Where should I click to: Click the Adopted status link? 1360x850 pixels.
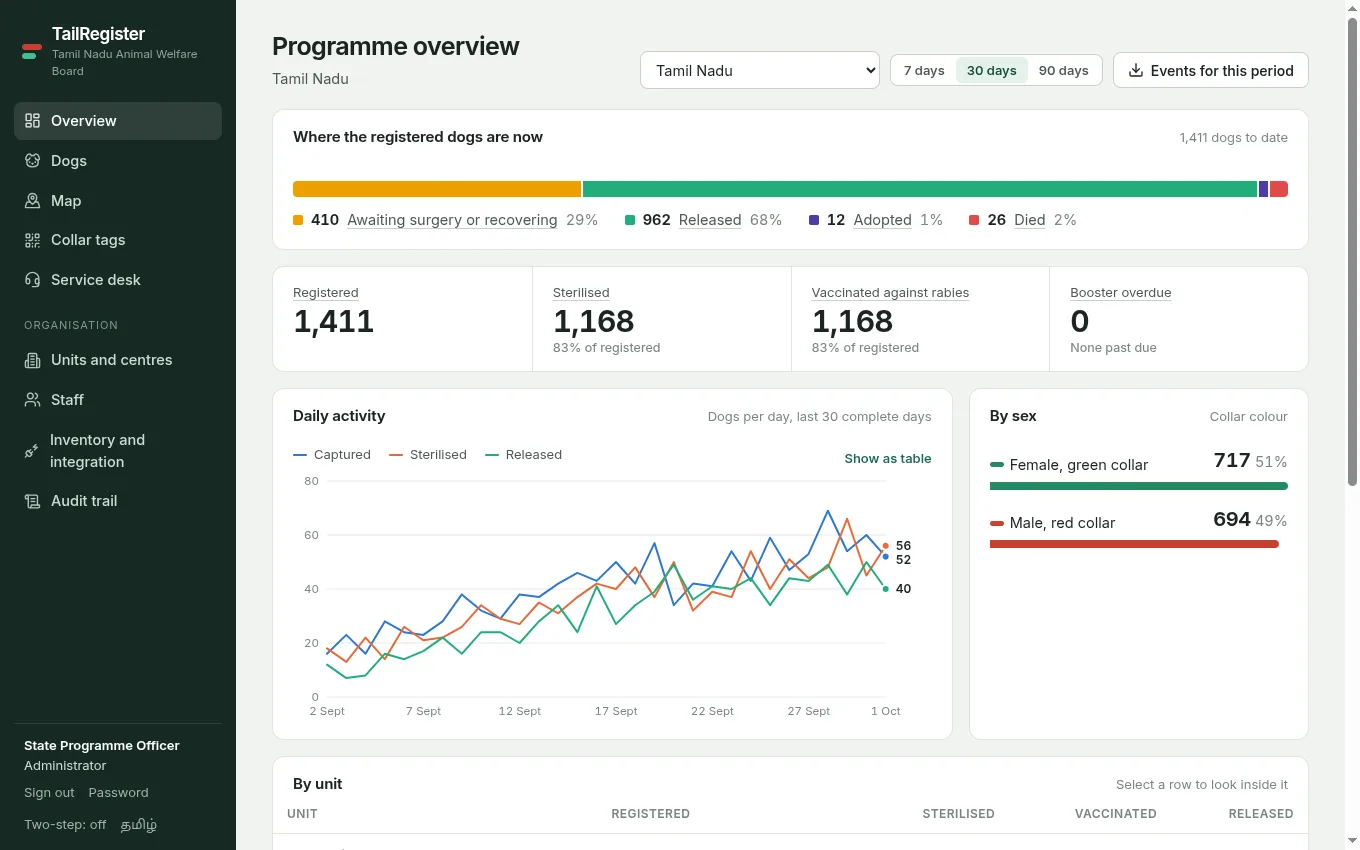tap(883, 220)
